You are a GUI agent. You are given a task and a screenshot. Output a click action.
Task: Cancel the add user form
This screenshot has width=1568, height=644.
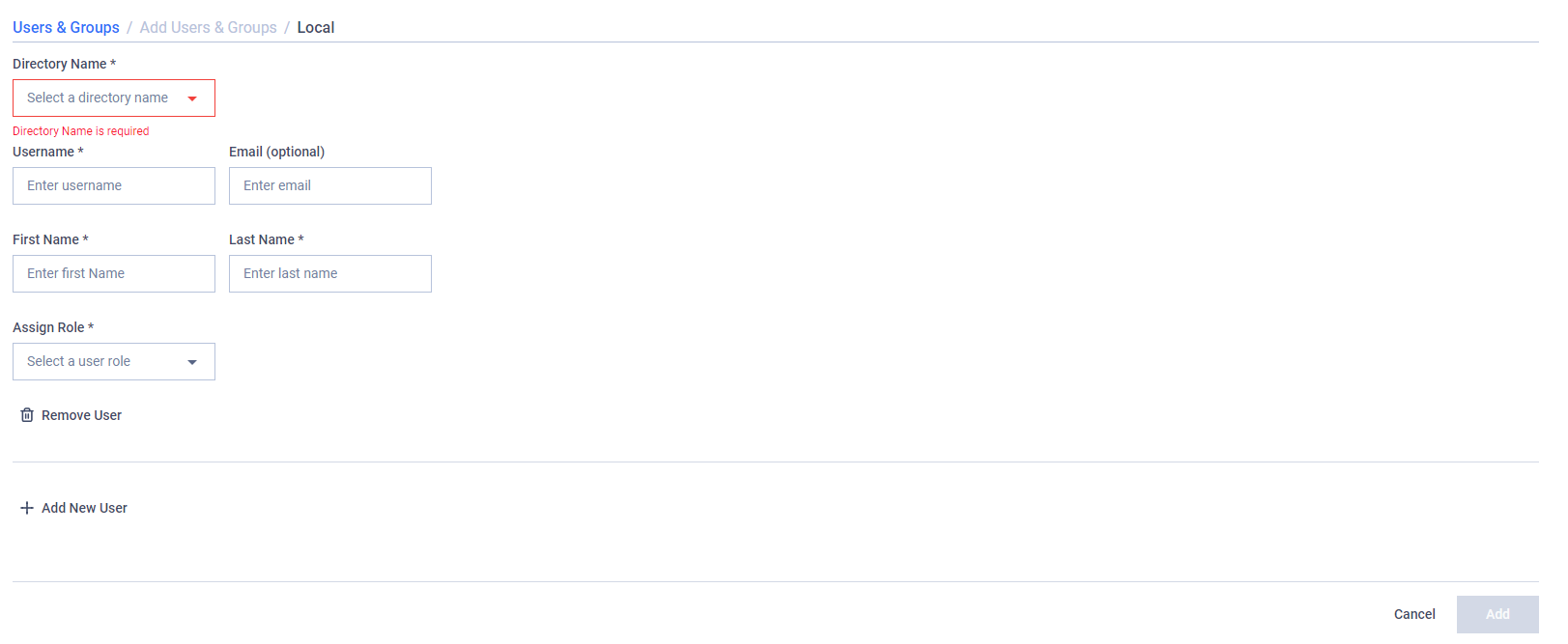coord(1414,614)
